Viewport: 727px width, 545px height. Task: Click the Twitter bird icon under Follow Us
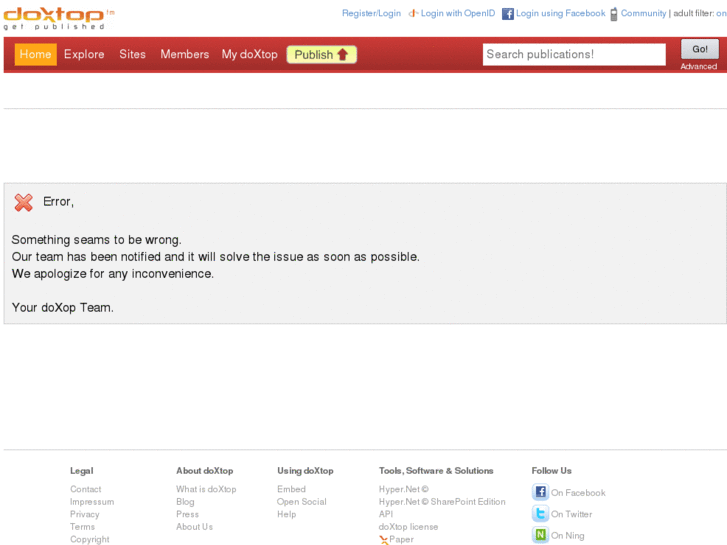click(x=540, y=513)
